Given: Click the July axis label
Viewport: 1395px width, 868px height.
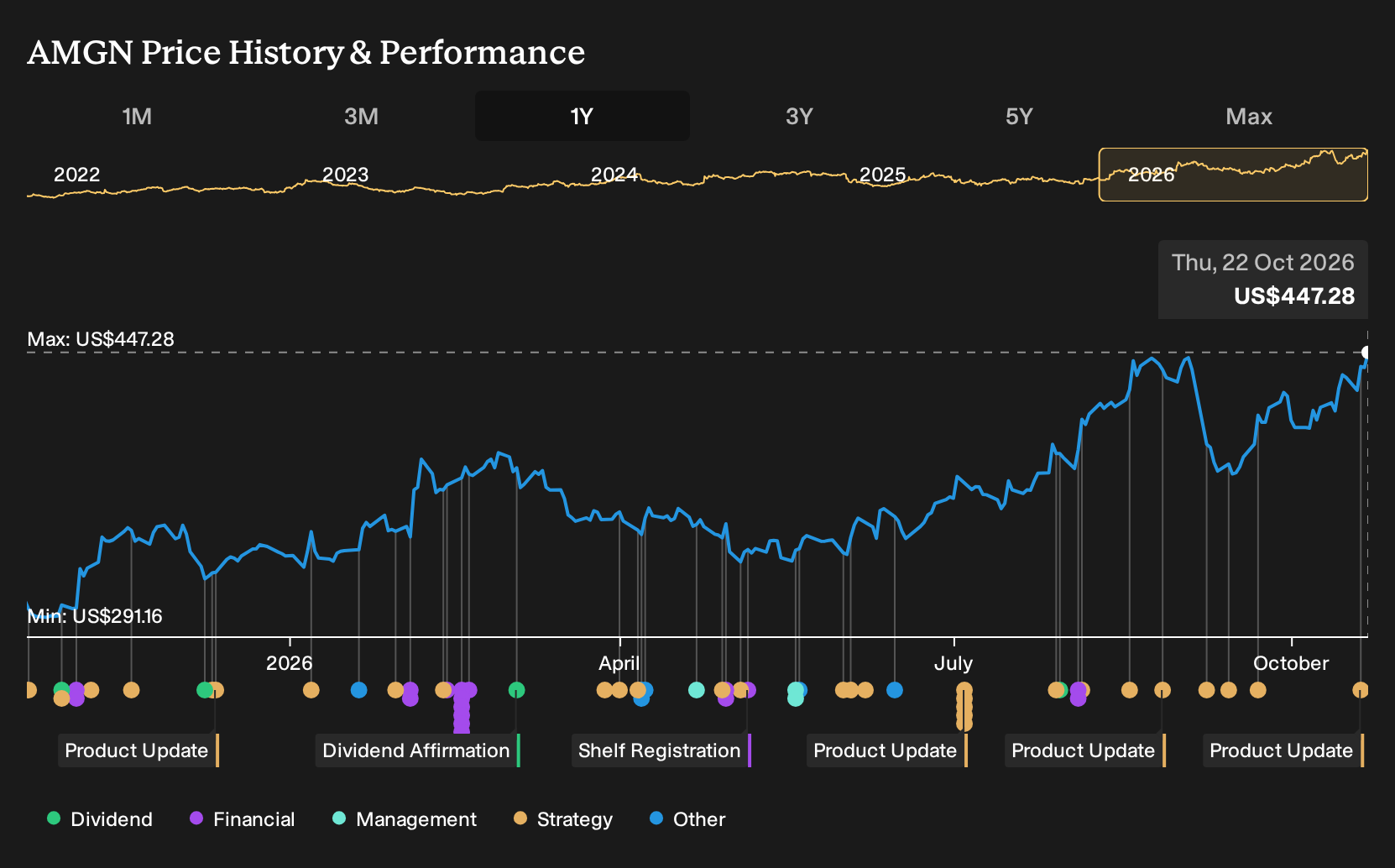Looking at the screenshot, I should coord(954,663).
